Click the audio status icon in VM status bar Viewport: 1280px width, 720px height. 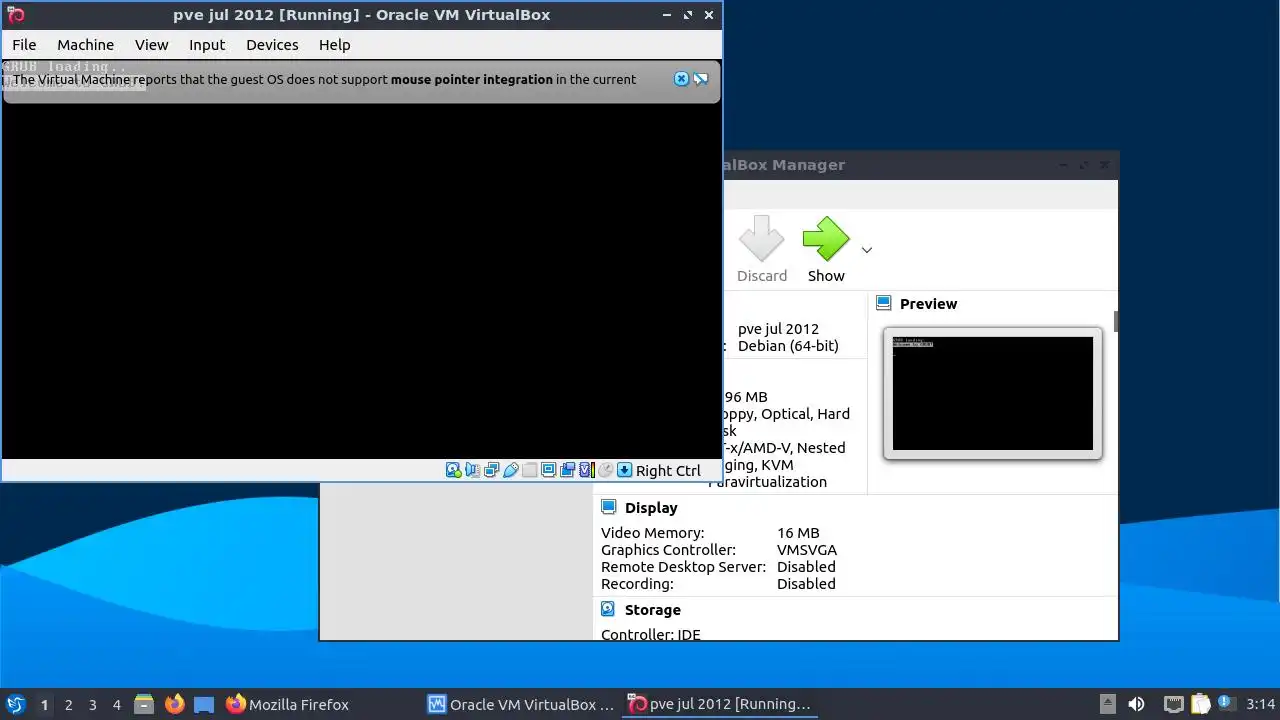[472, 470]
